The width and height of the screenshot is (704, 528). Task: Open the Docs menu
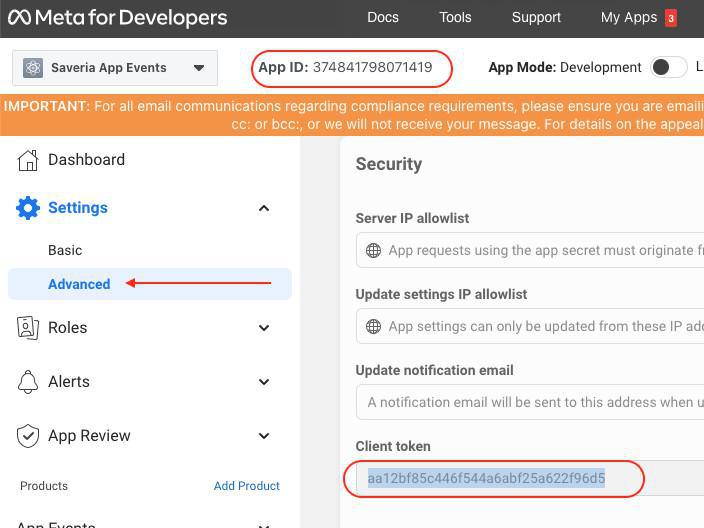(x=383, y=18)
